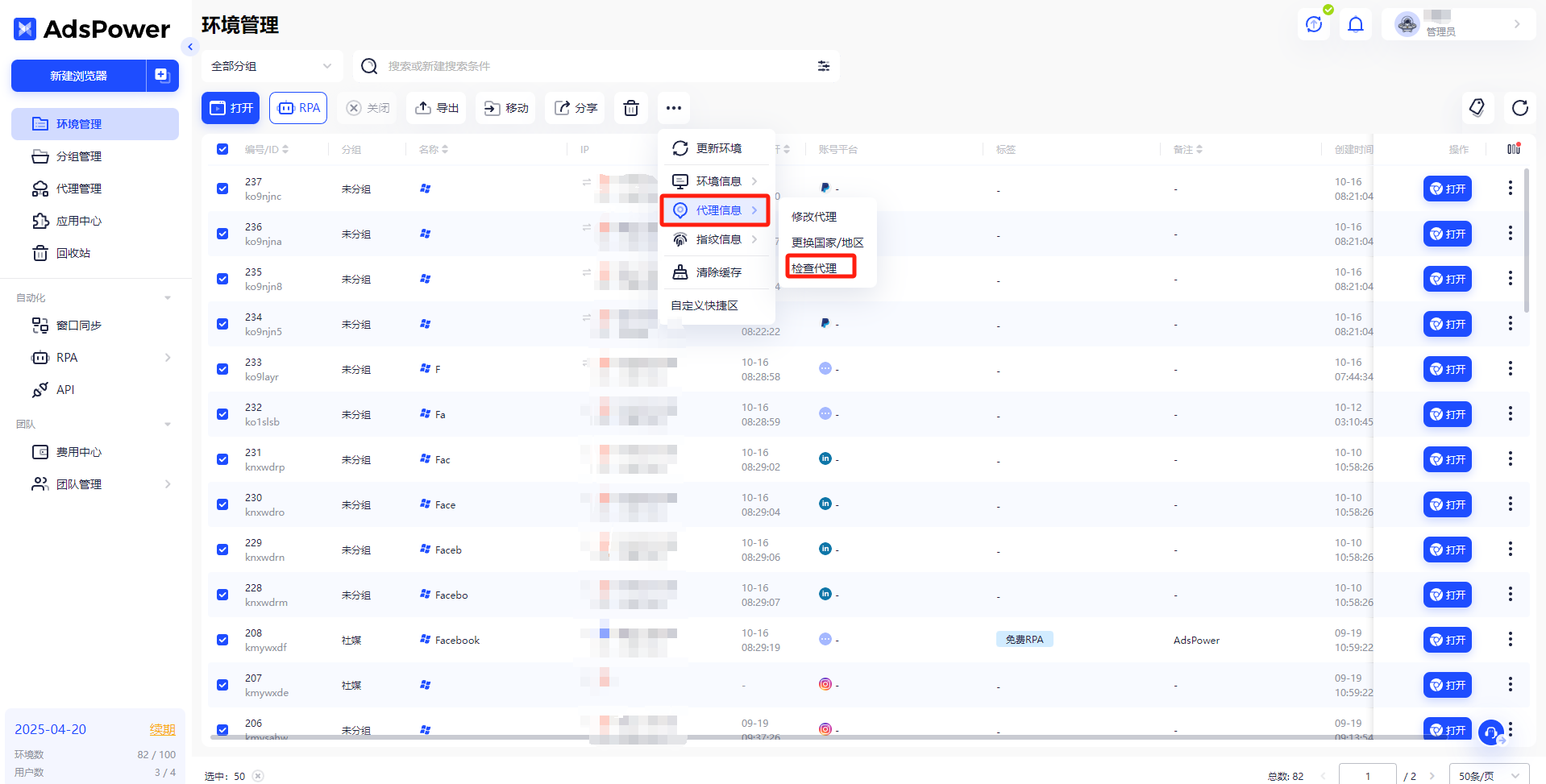This screenshot has width=1546, height=784.
Task: Expand the user account menu chevron
Action: [1517, 24]
